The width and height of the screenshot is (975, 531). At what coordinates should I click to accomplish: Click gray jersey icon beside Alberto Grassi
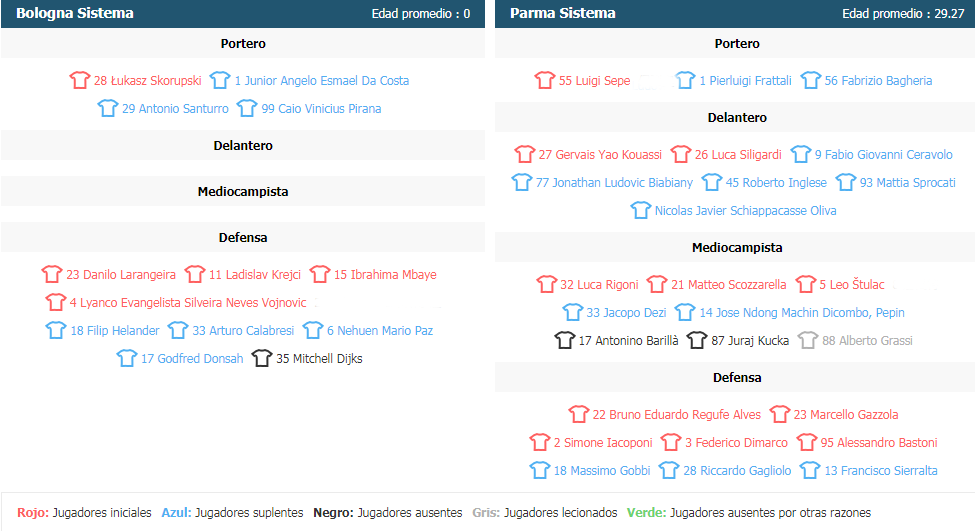coord(808,340)
